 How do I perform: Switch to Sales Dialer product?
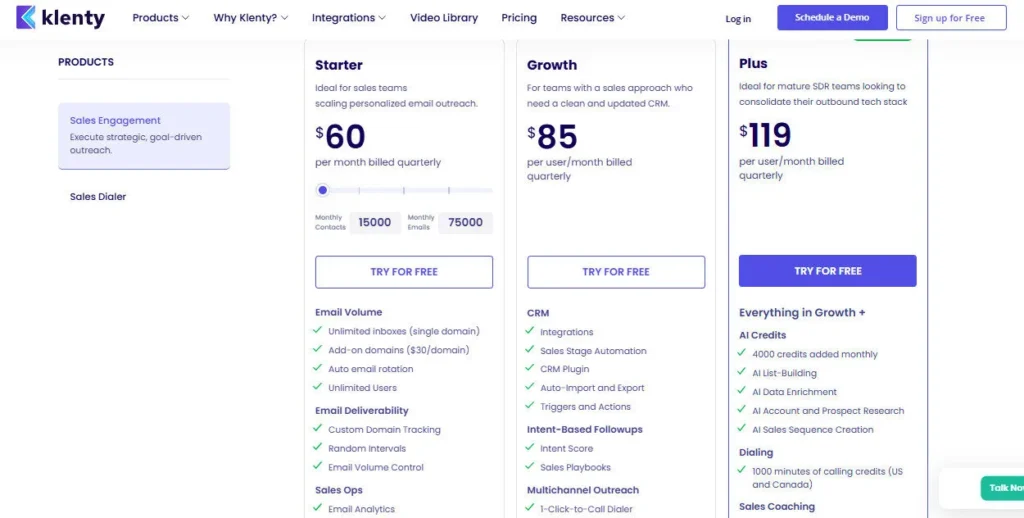pyautogui.click(x=98, y=197)
